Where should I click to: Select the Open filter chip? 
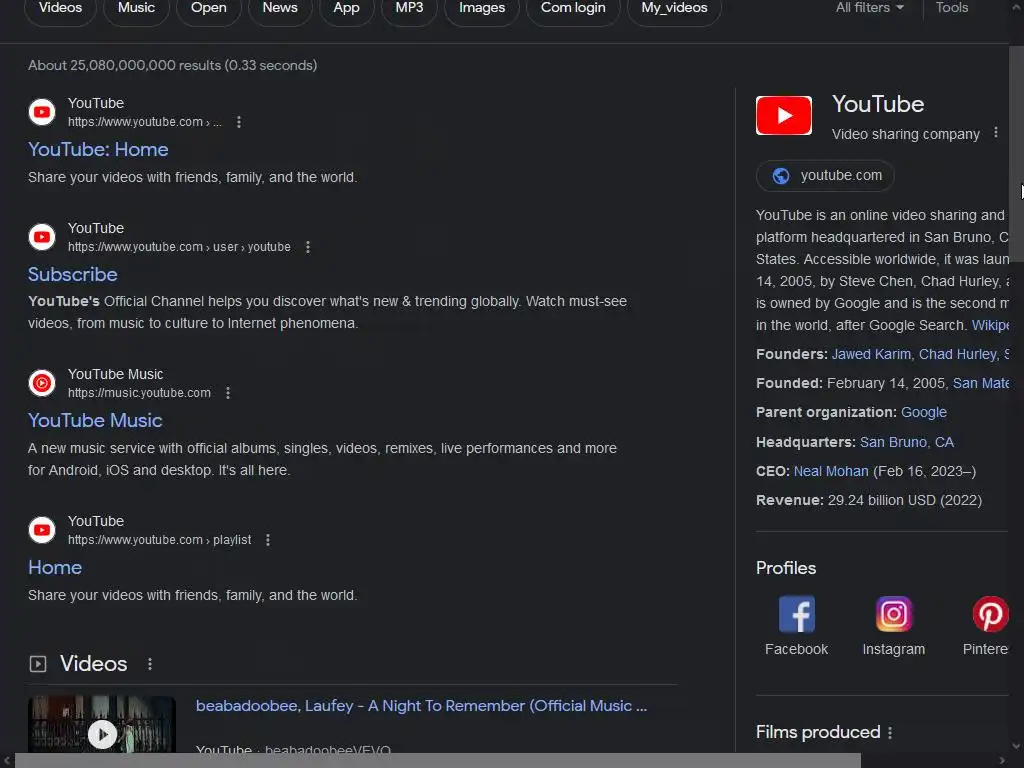(208, 9)
